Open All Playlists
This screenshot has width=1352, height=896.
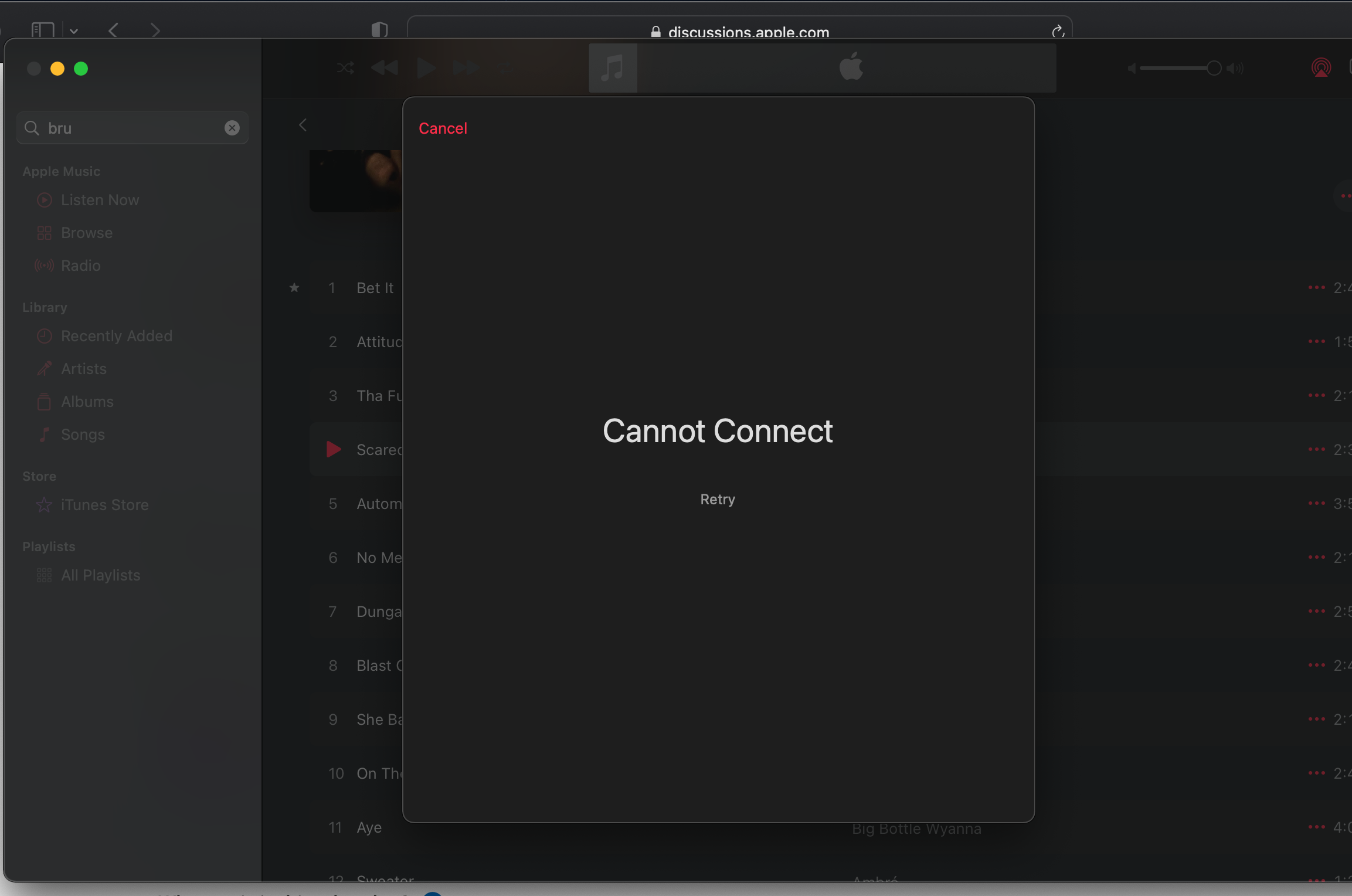[100, 575]
